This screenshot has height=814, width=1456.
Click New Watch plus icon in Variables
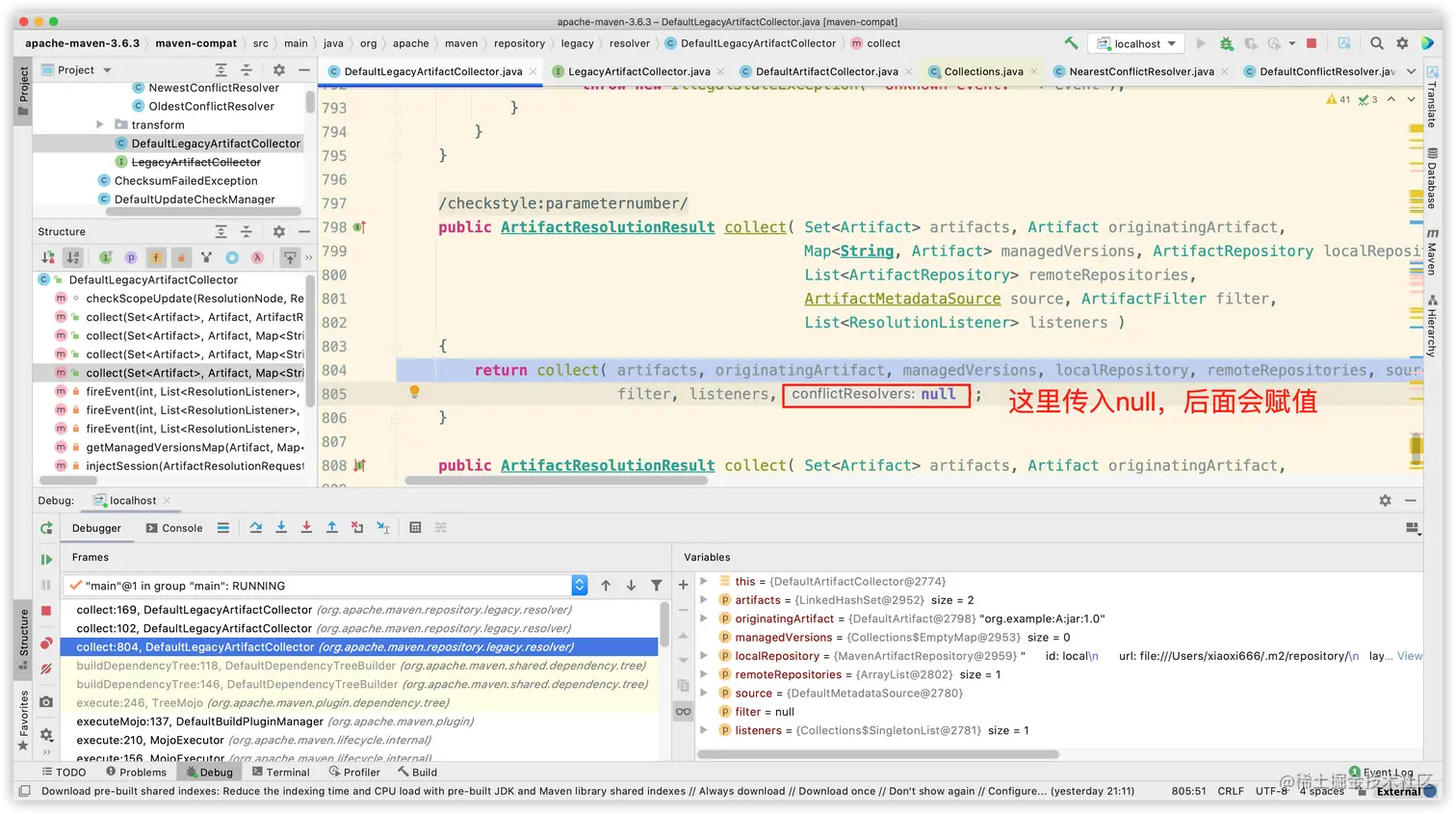[684, 585]
